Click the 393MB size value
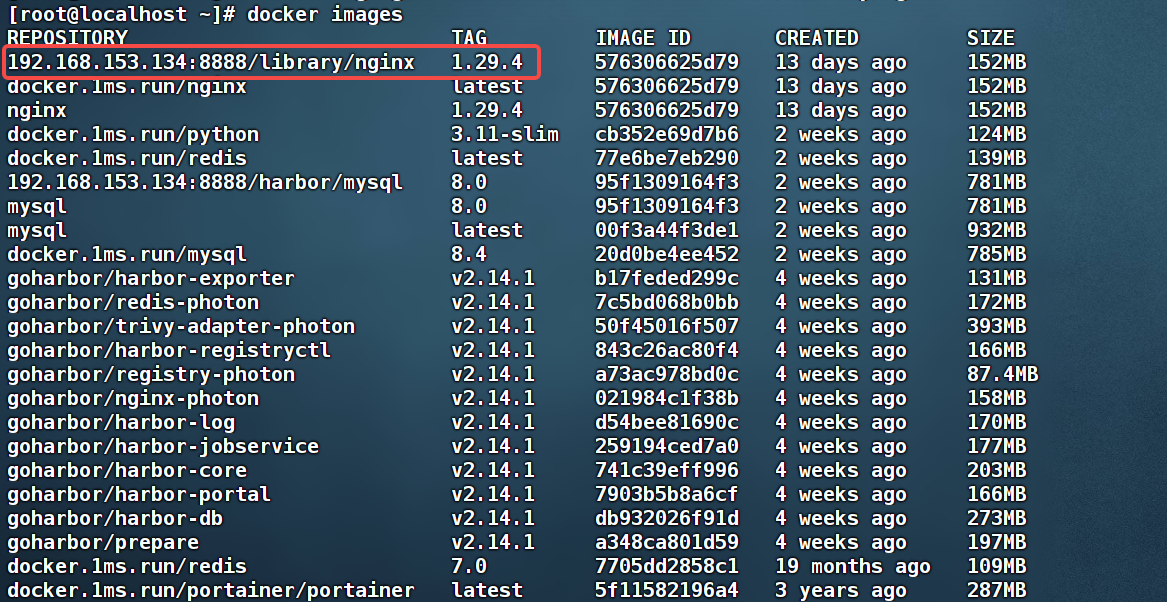The height and width of the screenshot is (602, 1167). pos(997,326)
